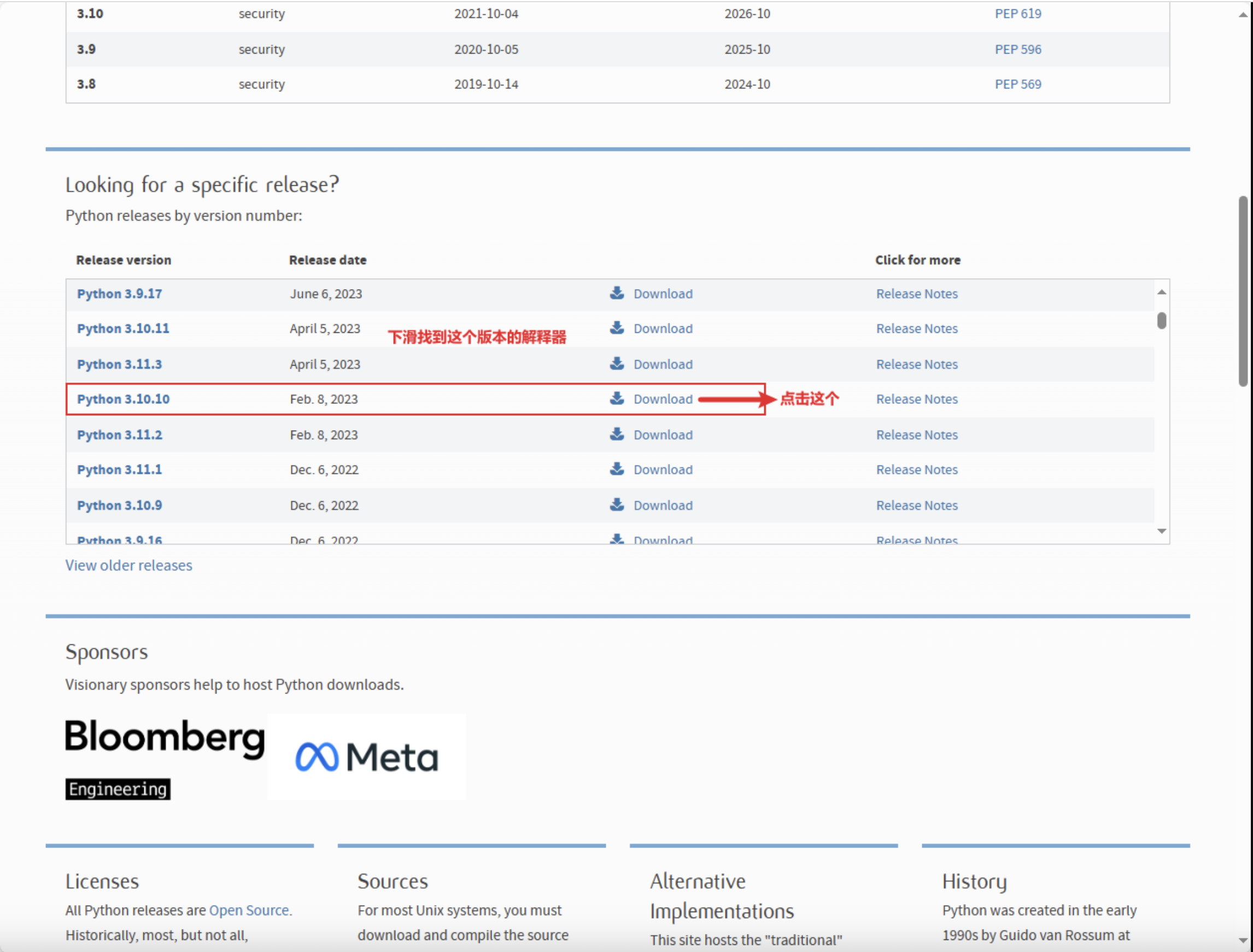Click download icon for Python 3.11.2
The width and height of the screenshot is (1253, 952).
point(617,434)
